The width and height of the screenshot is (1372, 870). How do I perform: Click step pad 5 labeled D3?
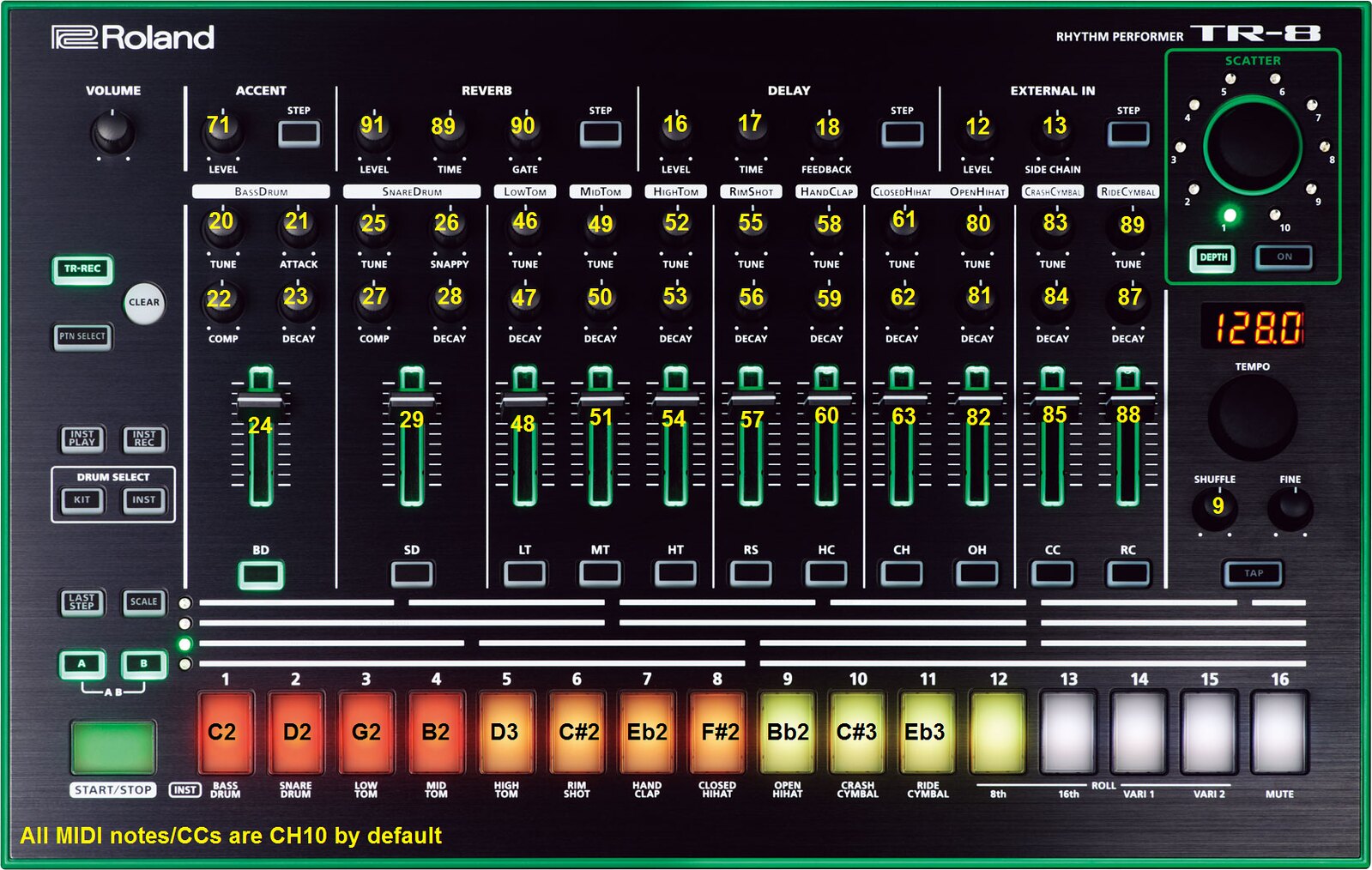click(506, 733)
